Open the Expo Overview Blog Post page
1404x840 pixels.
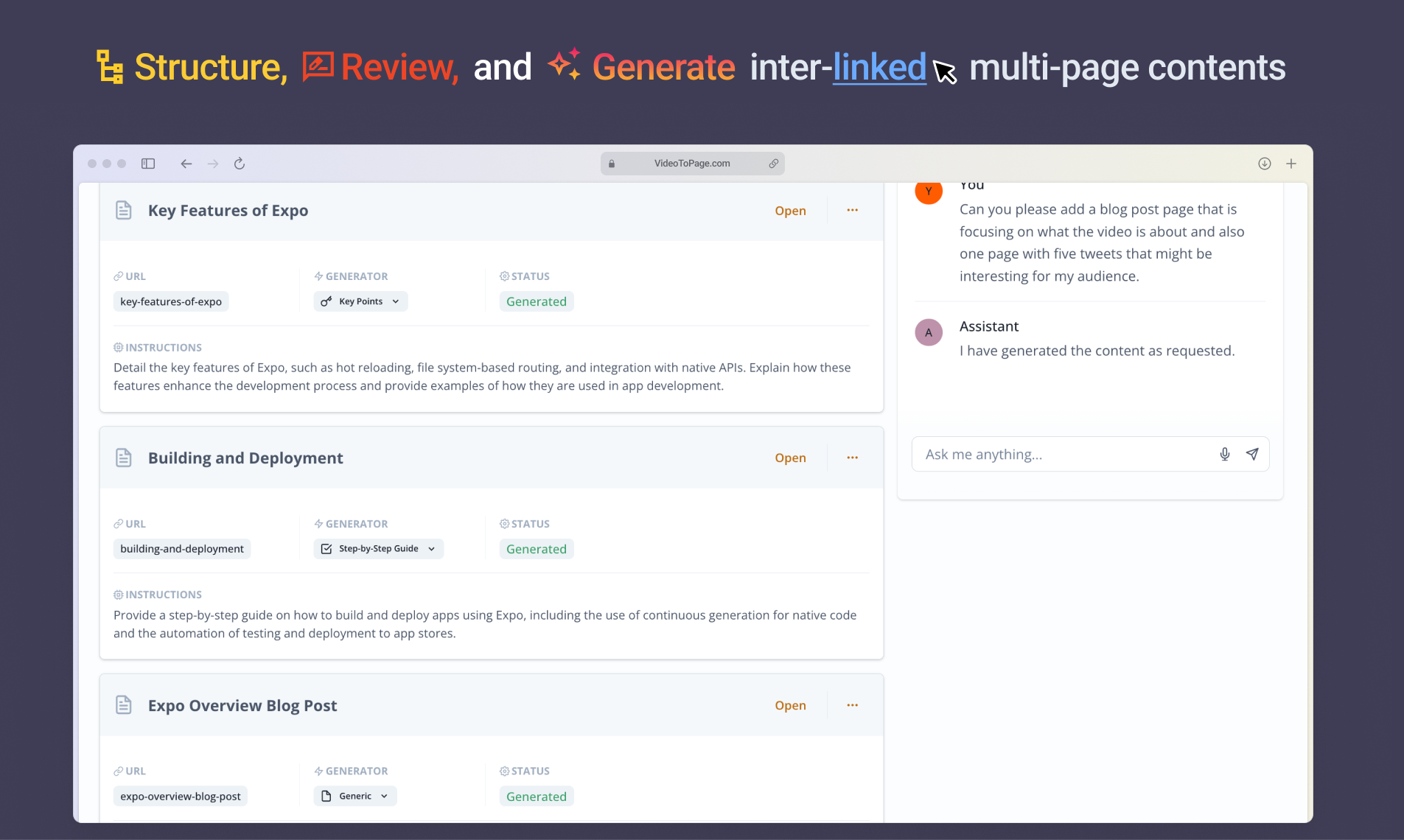tap(790, 705)
